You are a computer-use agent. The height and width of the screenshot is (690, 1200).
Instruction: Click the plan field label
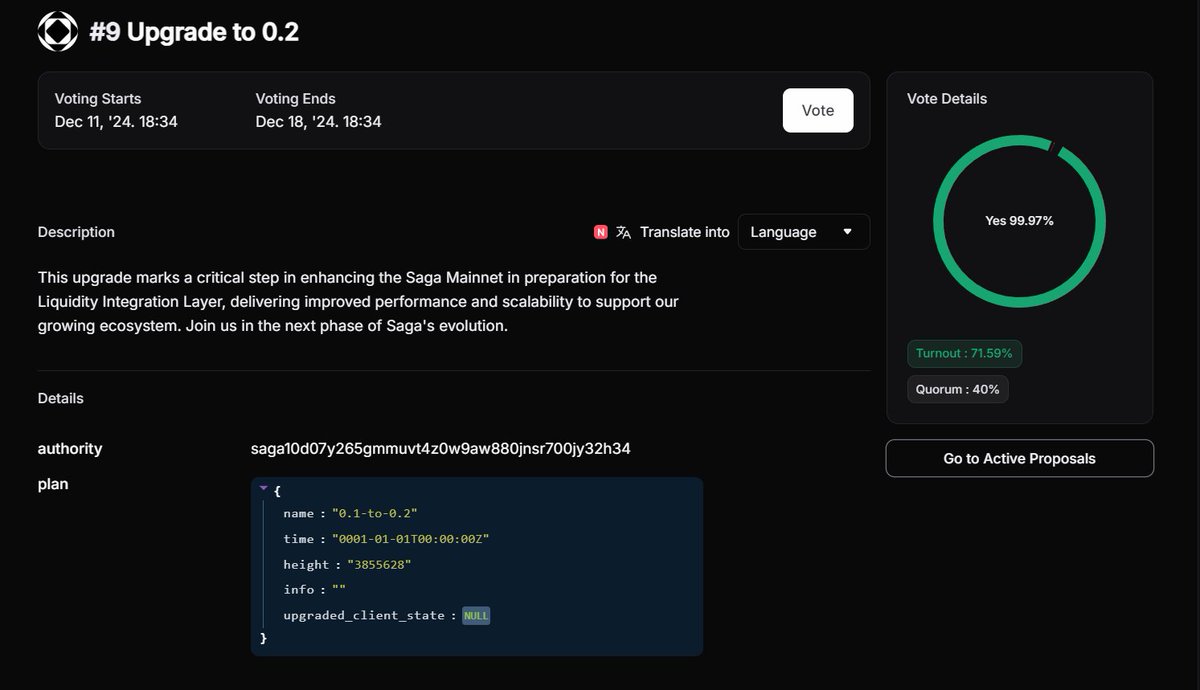click(x=53, y=485)
